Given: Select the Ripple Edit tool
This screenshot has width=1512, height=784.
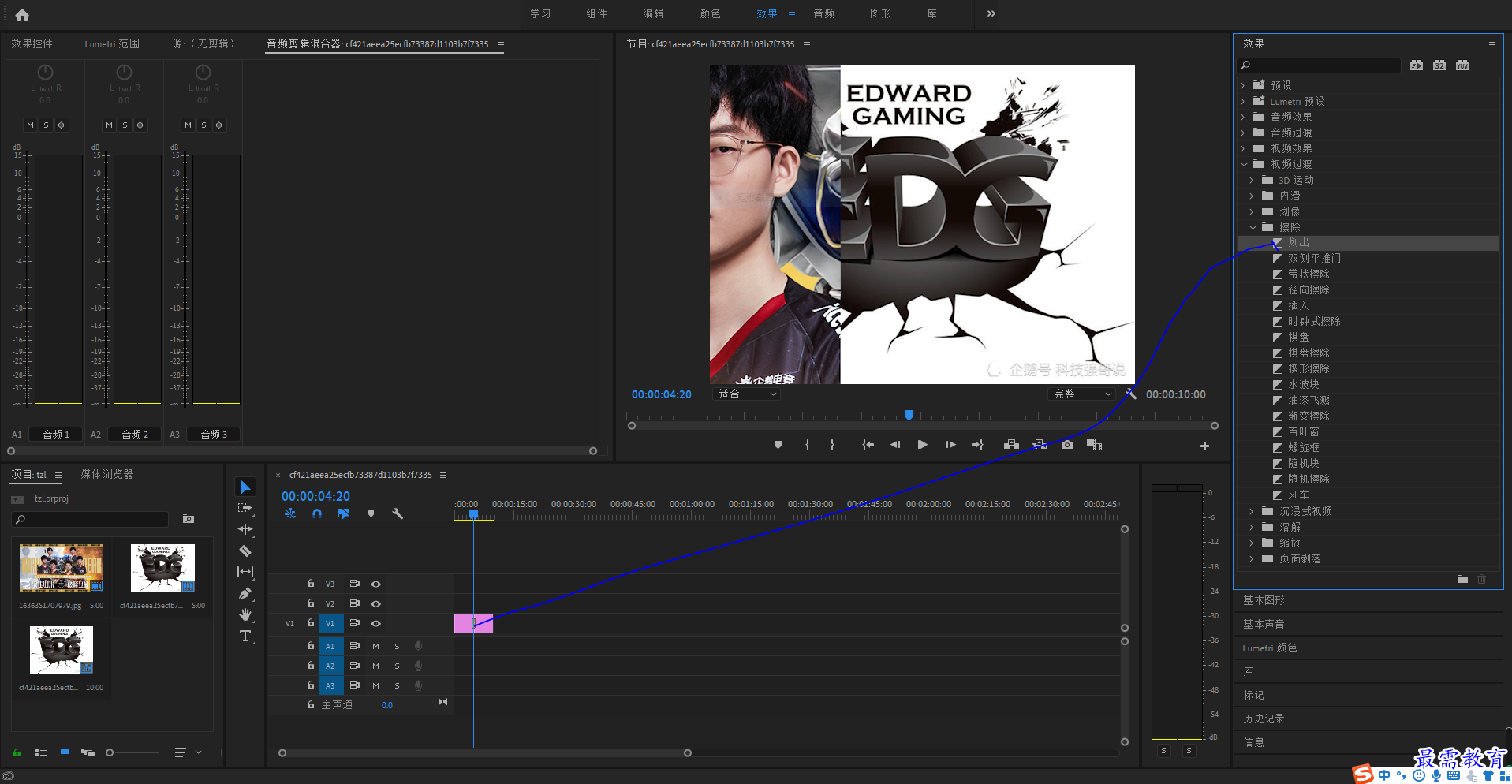Looking at the screenshot, I should tap(245, 529).
